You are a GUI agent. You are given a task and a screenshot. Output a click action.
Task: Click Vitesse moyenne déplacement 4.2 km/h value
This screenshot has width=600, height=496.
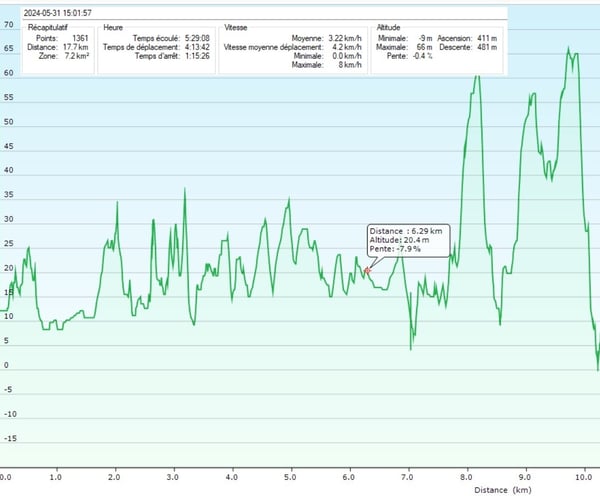(347, 47)
